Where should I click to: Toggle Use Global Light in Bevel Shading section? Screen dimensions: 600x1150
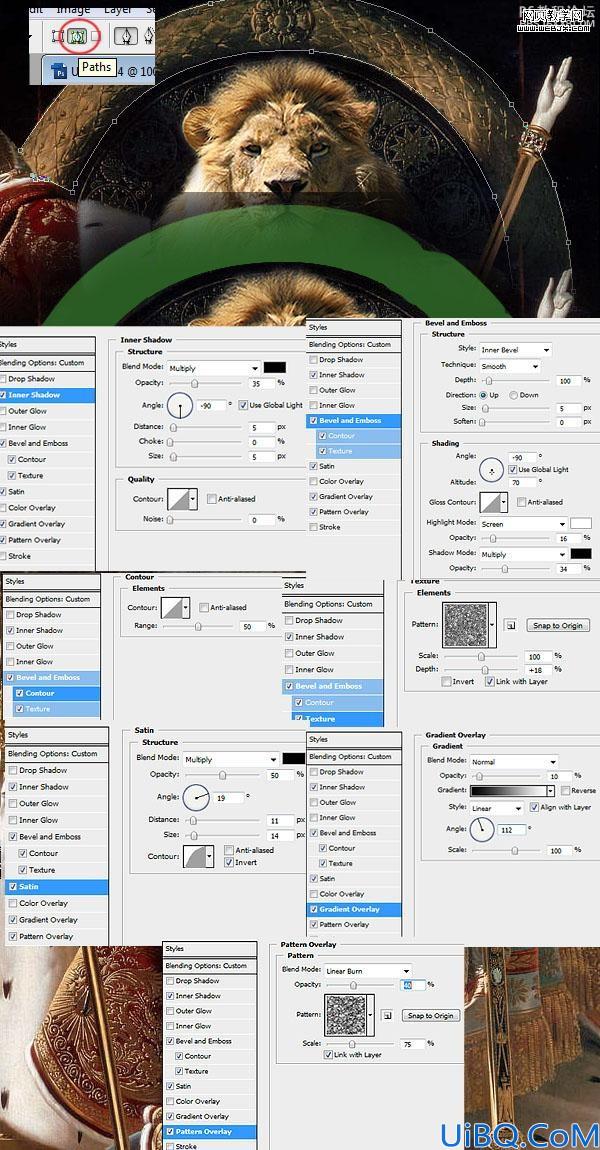[x=513, y=469]
